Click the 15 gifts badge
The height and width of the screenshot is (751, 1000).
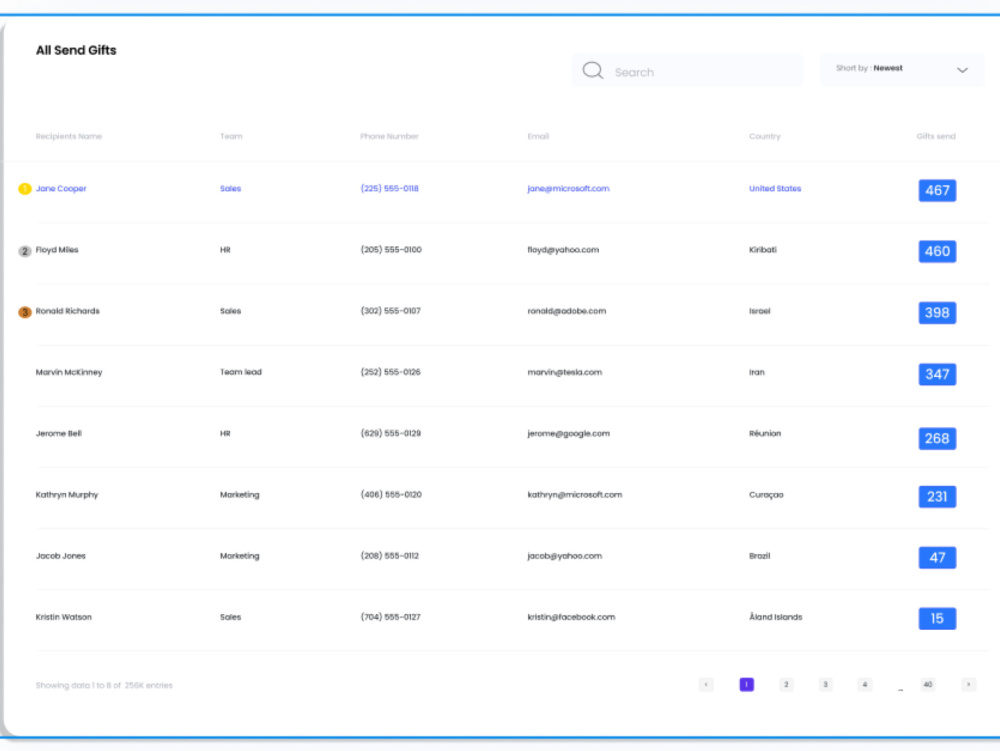pyautogui.click(x=937, y=618)
